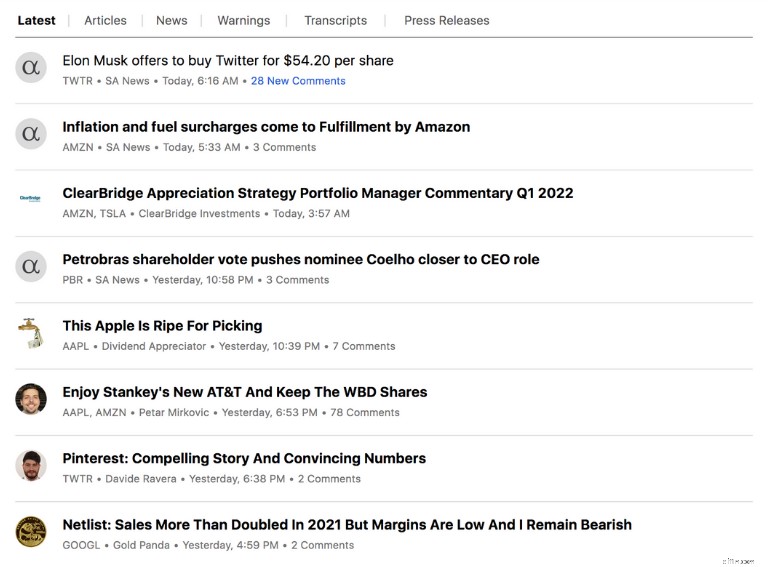Switch to the Articles tab

(105, 21)
